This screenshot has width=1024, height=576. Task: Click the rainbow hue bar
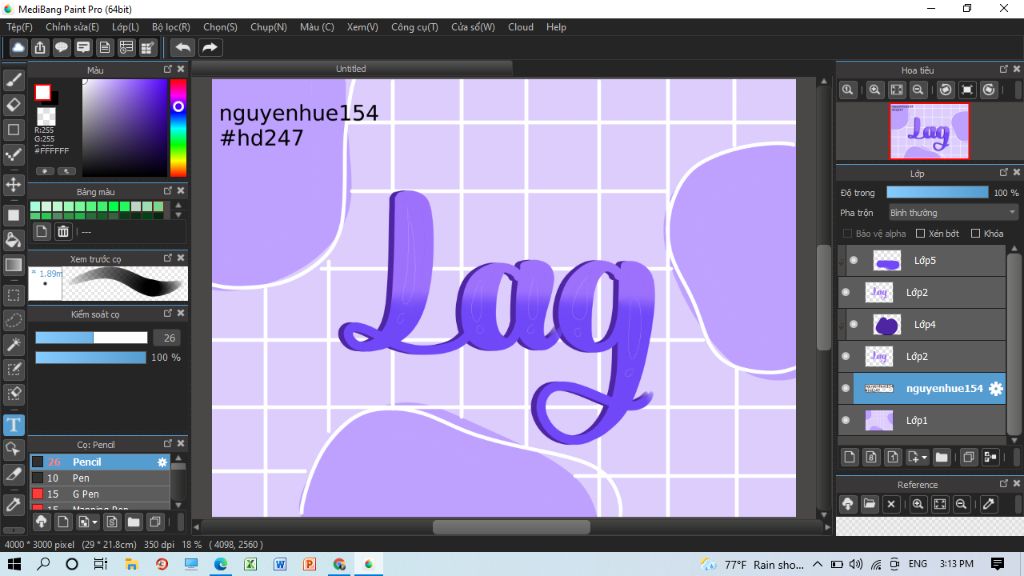[x=178, y=128]
